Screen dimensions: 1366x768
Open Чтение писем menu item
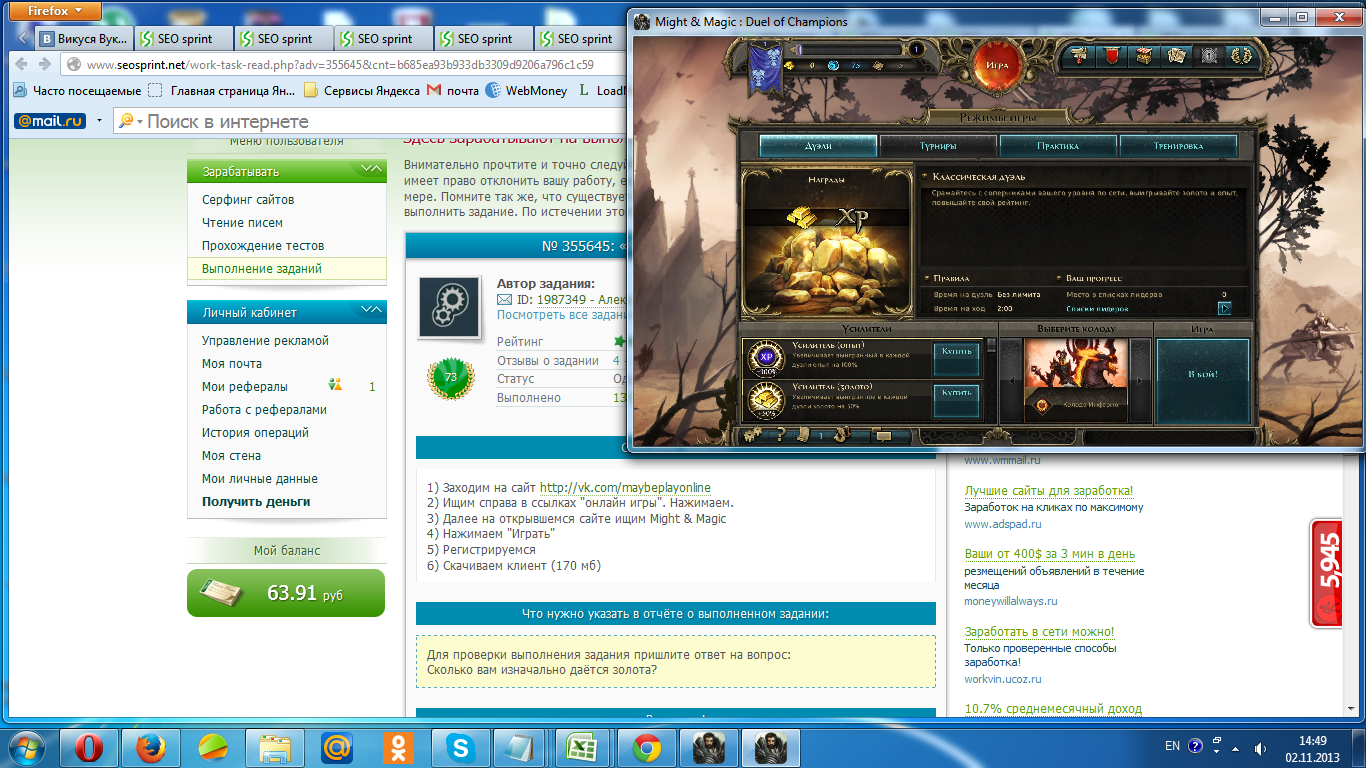(x=242, y=223)
